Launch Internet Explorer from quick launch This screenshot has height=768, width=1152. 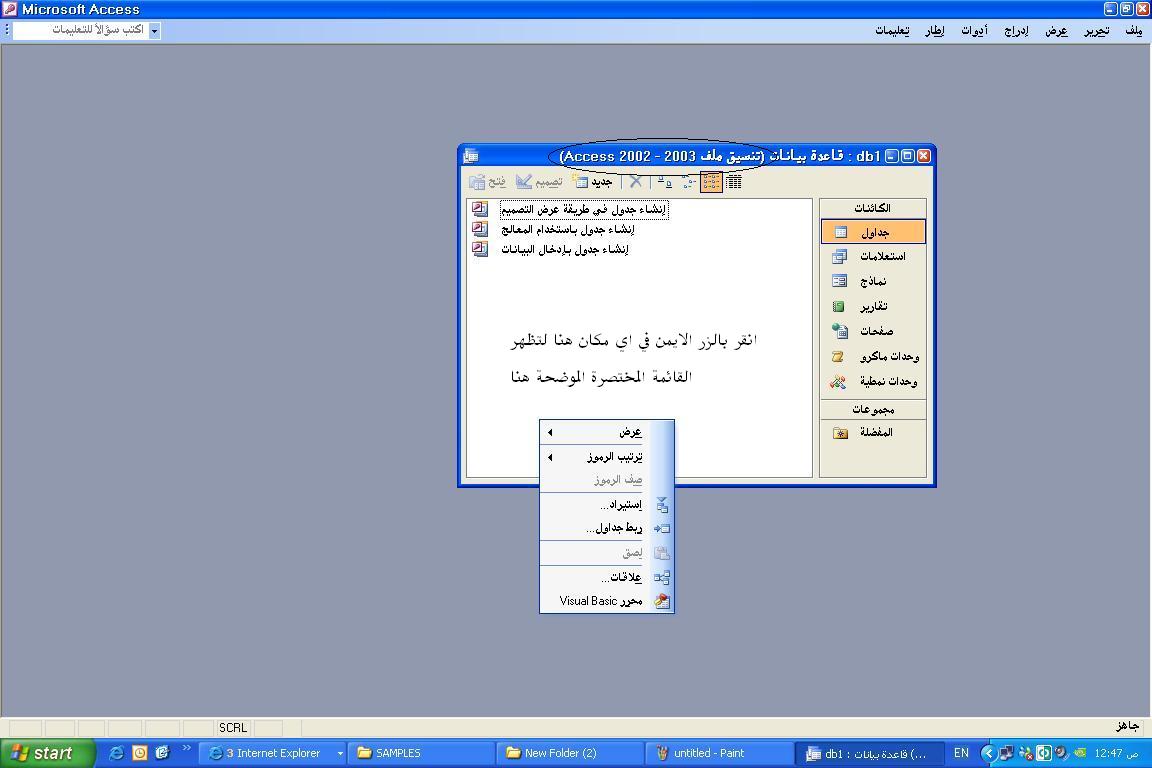[116, 753]
